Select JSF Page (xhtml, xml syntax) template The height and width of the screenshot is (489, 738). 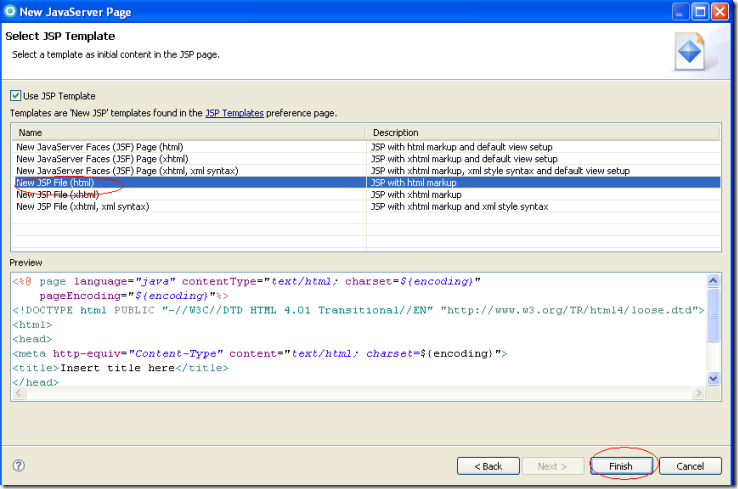pos(127,171)
